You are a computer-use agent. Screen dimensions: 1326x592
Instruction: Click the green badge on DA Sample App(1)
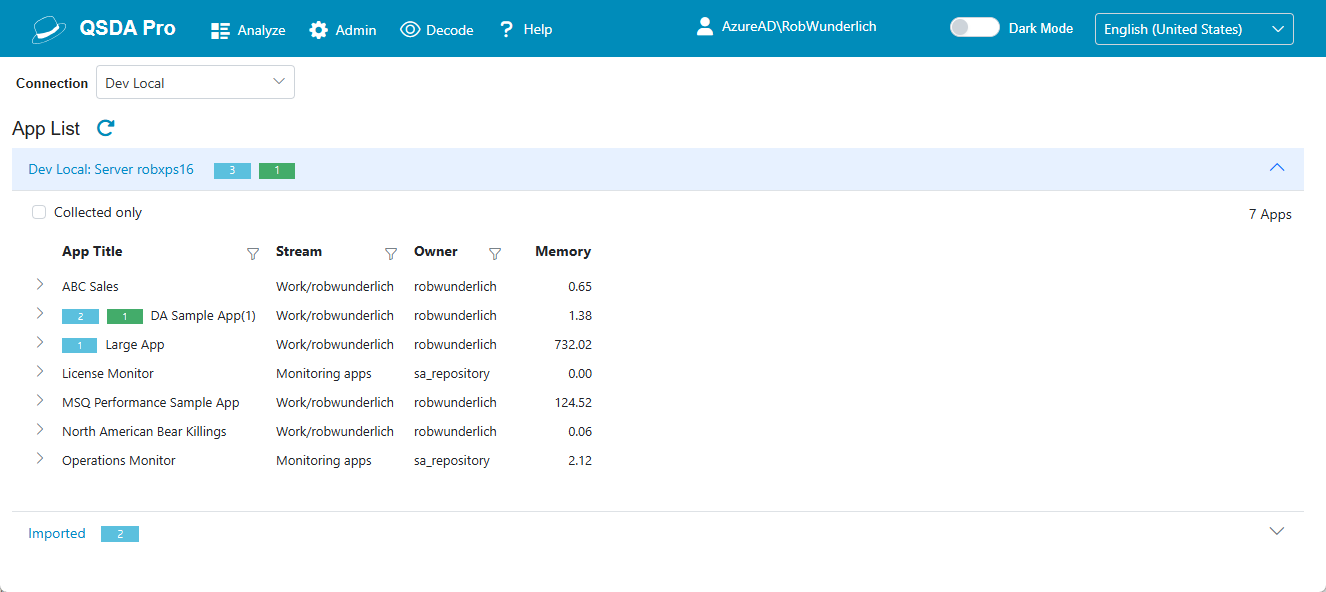point(125,317)
